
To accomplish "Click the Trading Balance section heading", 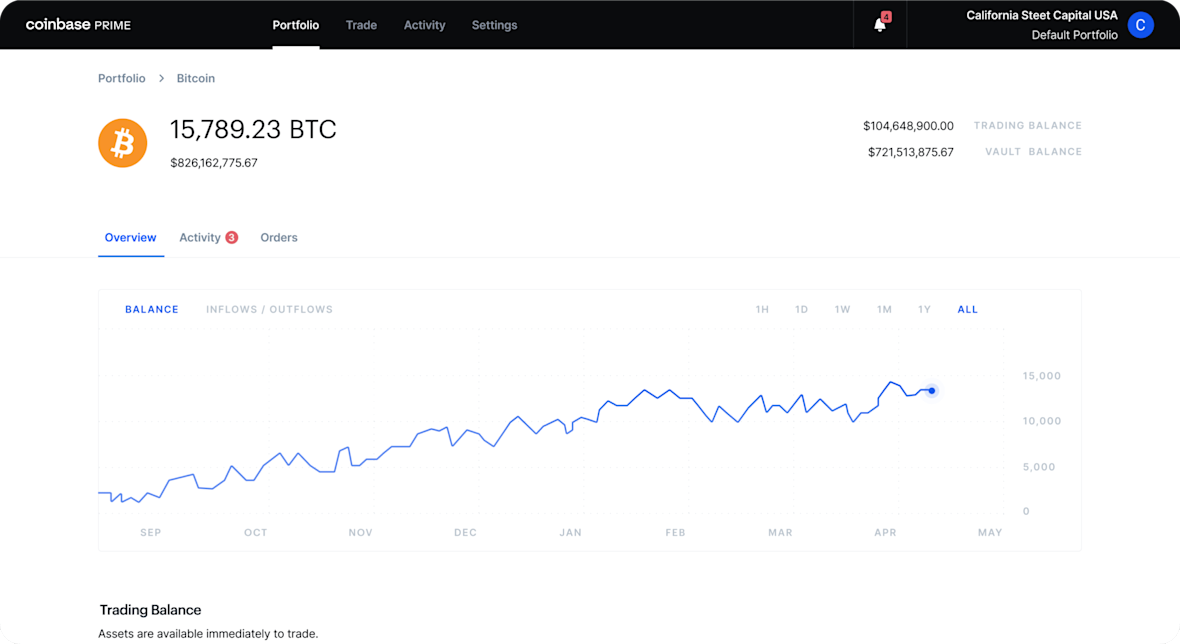I will point(151,610).
